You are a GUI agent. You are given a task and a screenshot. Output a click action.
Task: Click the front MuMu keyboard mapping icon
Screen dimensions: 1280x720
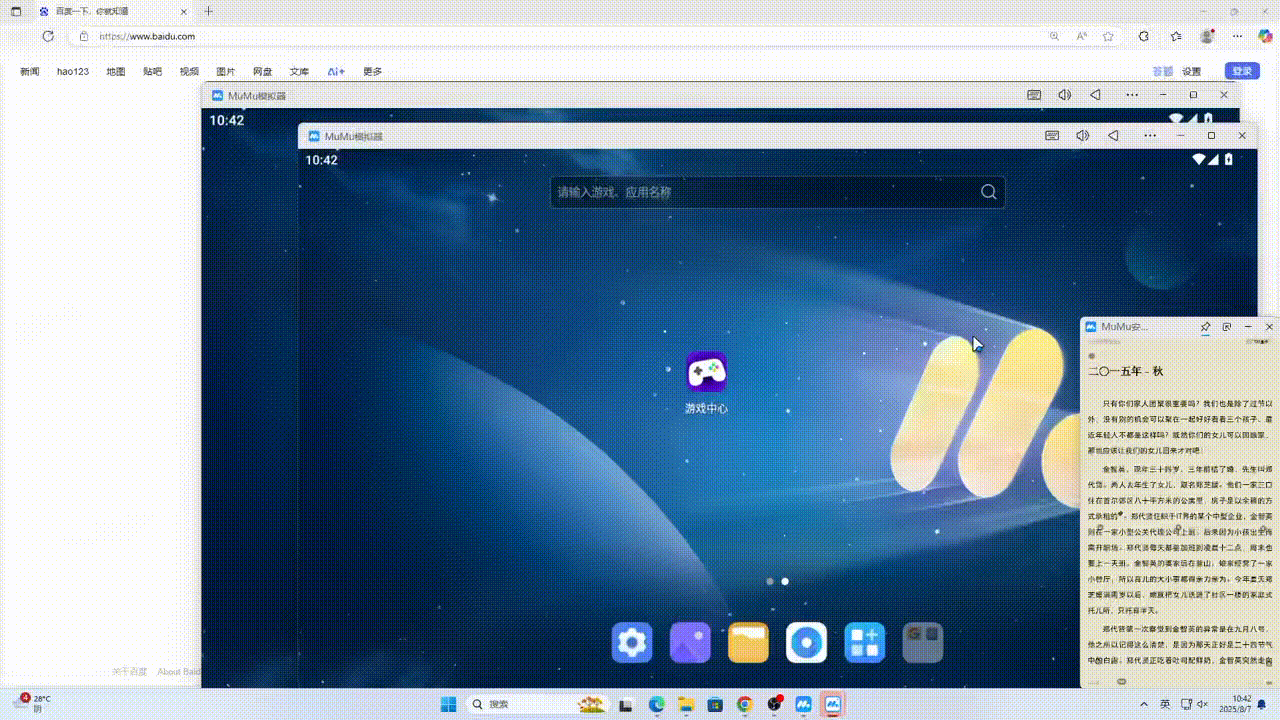click(x=1052, y=136)
